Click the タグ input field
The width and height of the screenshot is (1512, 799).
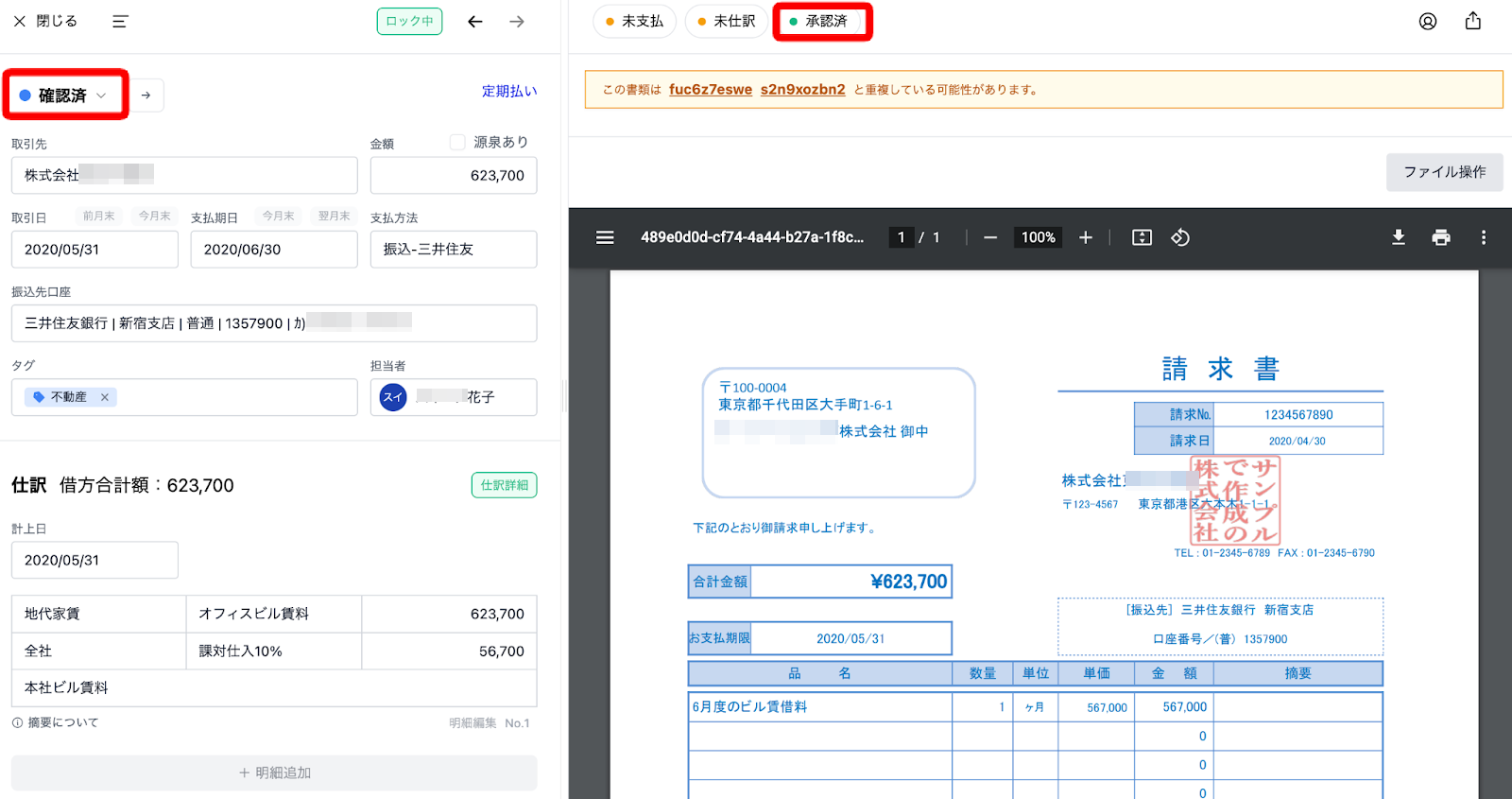coord(184,397)
